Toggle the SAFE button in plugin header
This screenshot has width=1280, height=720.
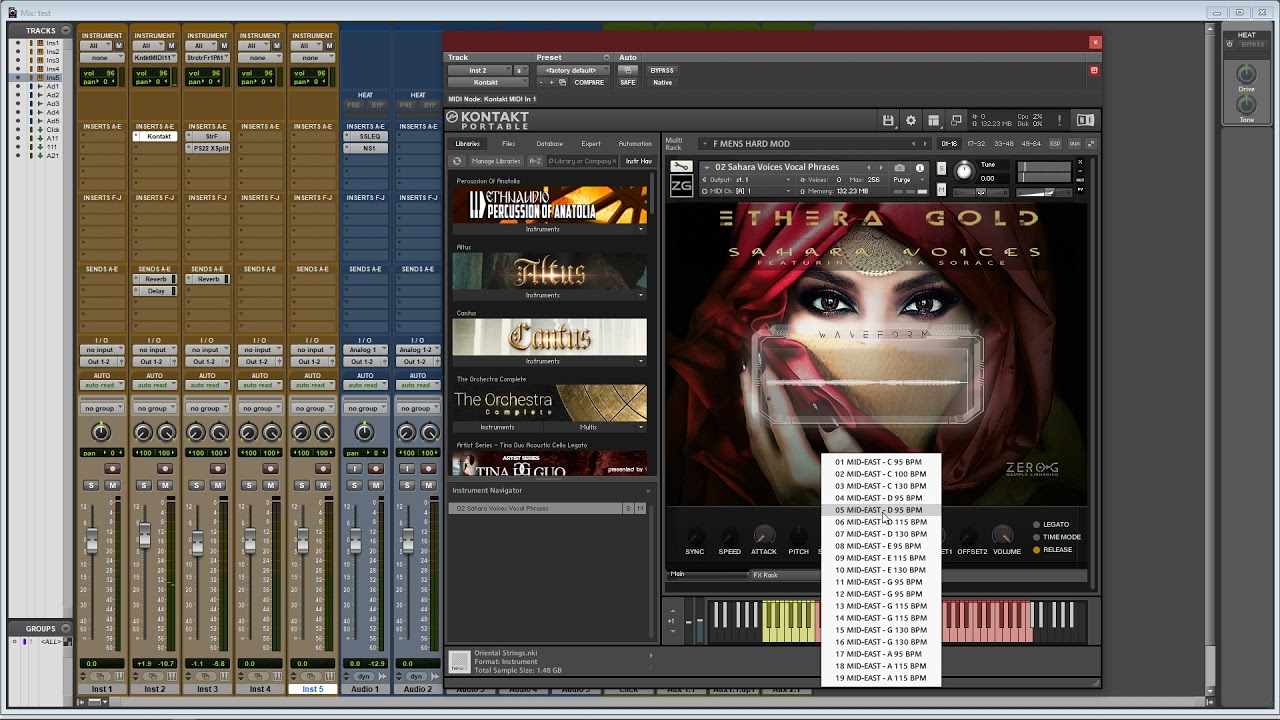click(627, 82)
